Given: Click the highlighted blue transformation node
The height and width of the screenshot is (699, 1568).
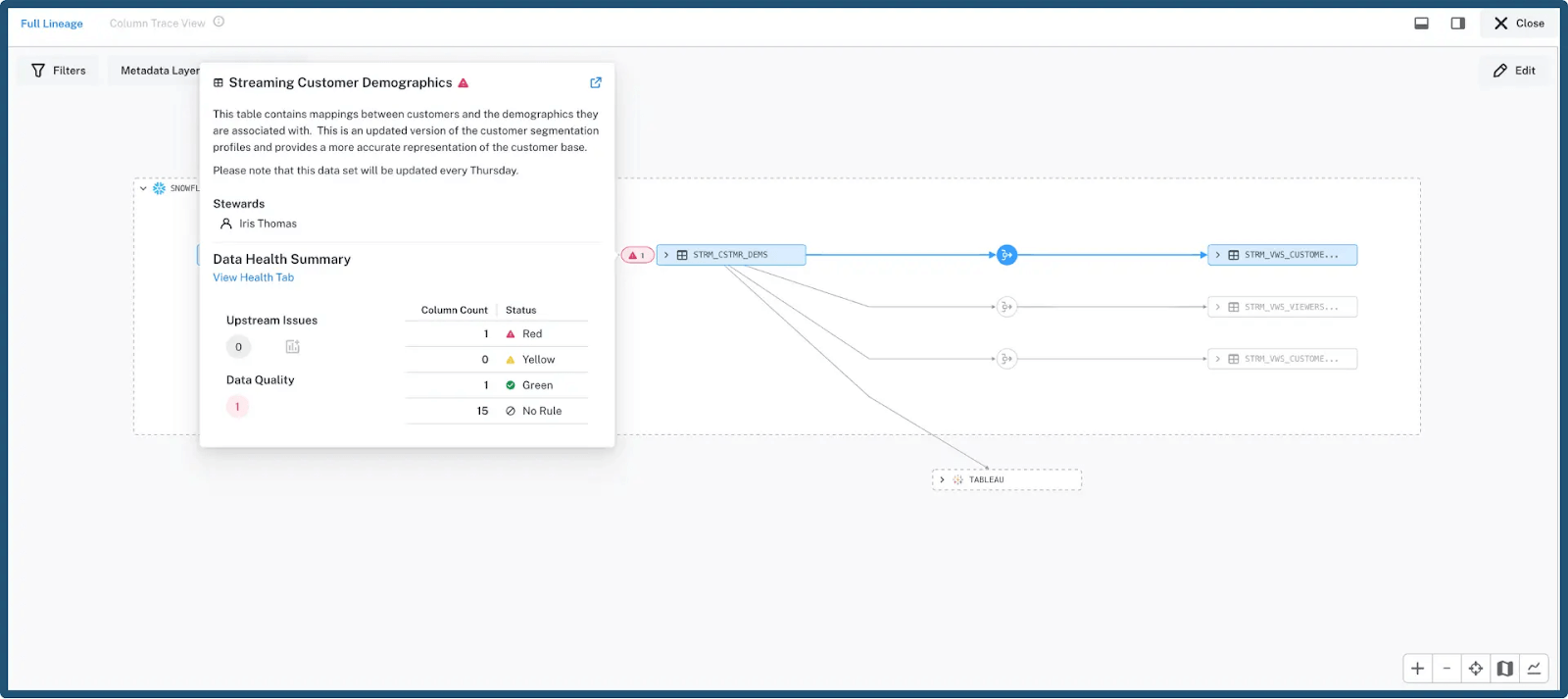Looking at the screenshot, I should tap(1006, 255).
